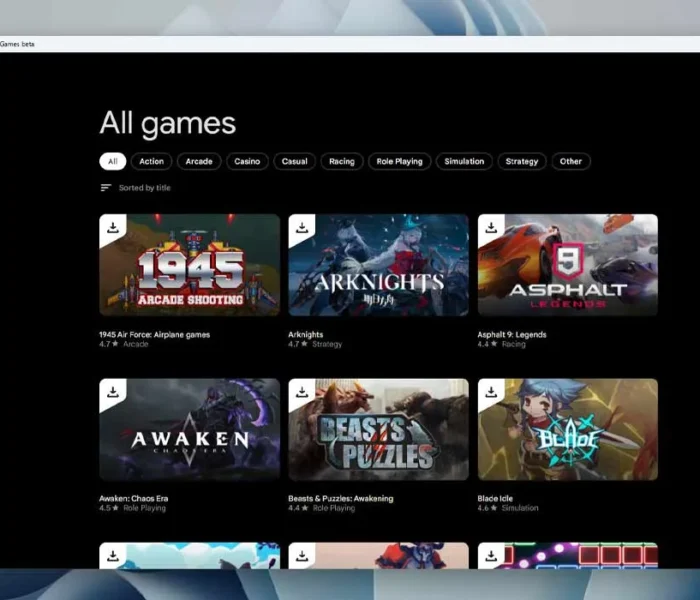
Task: Open the Asphalt Legends thumbnail
Action: tap(568, 265)
